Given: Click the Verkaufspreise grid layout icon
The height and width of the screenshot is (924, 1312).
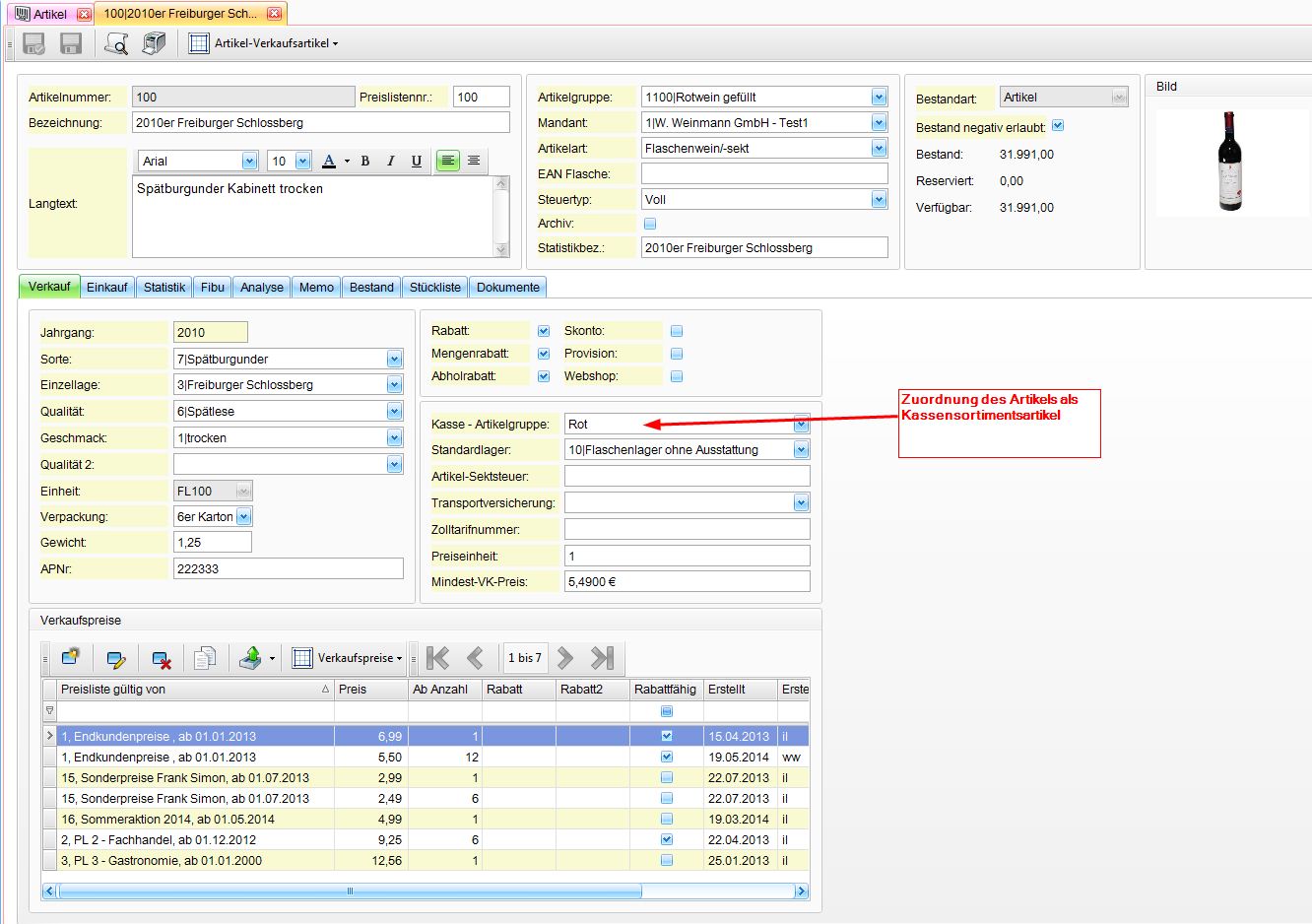Looking at the screenshot, I should tap(302, 657).
